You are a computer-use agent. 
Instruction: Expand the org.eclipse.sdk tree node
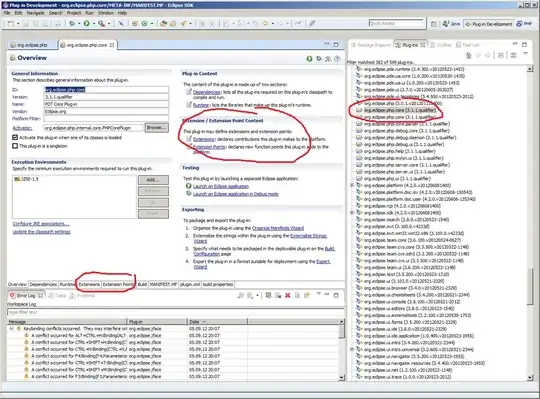click(x=352, y=213)
